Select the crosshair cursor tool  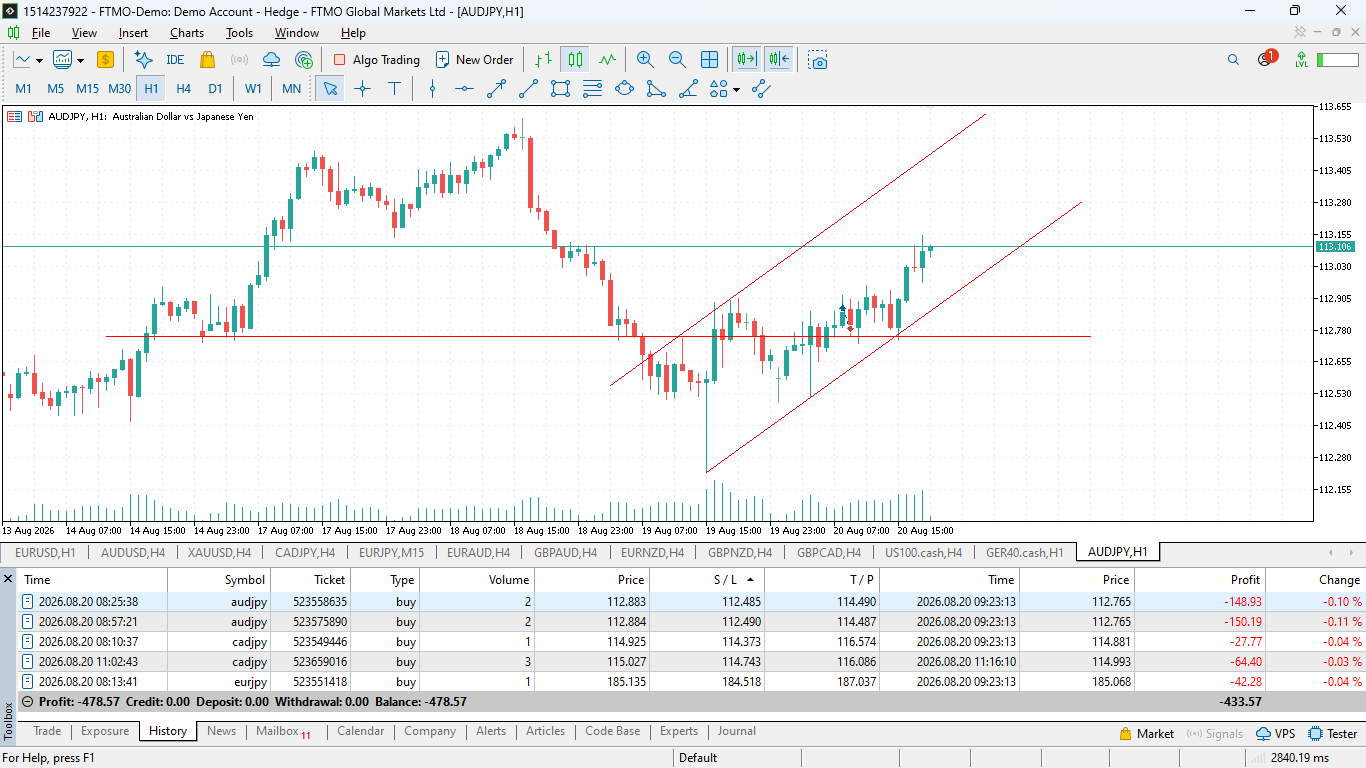pyautogui.click(x=363, y=89)
